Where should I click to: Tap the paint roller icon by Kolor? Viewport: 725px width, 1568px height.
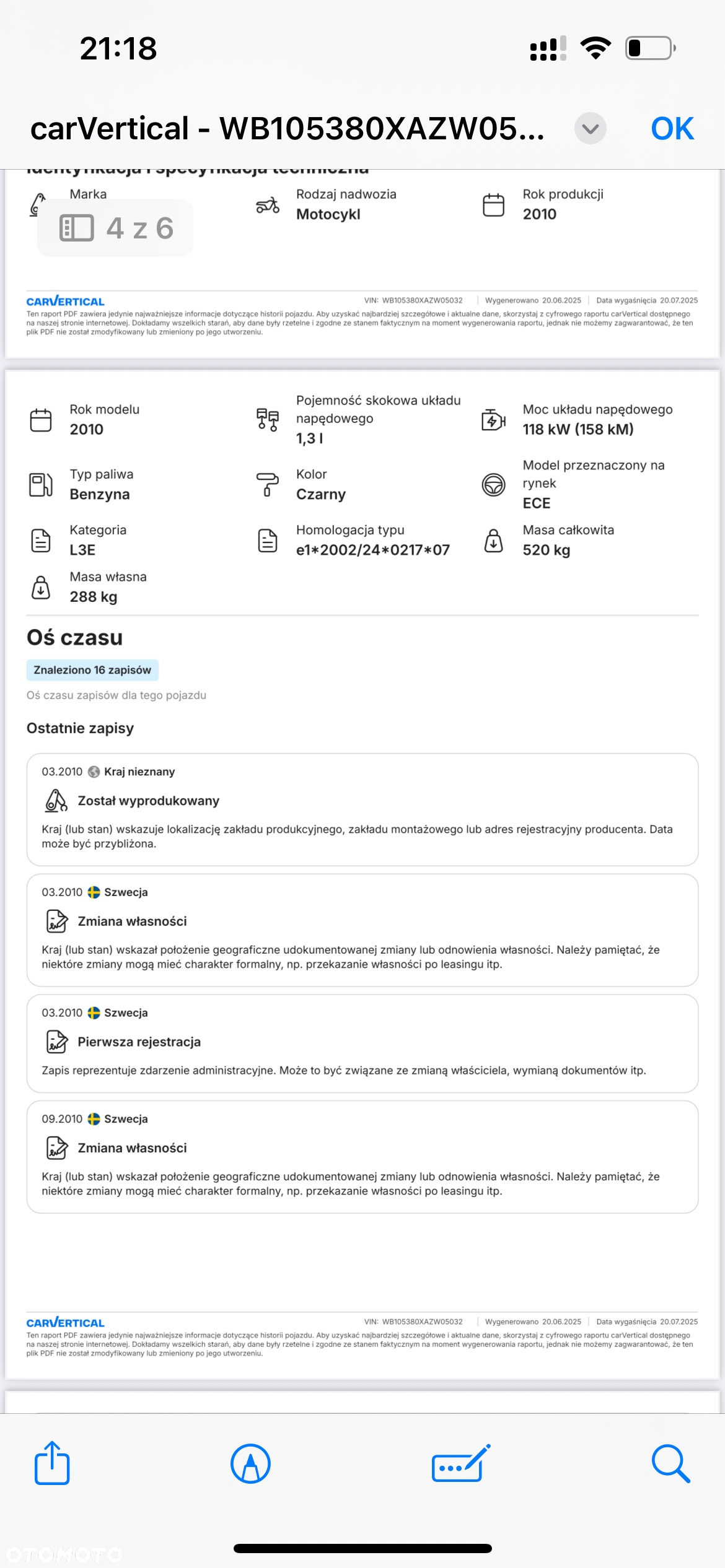268,484
